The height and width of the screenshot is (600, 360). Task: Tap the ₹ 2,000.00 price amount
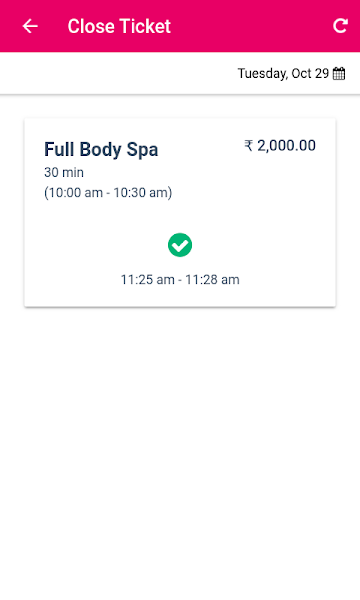point(280,145)
